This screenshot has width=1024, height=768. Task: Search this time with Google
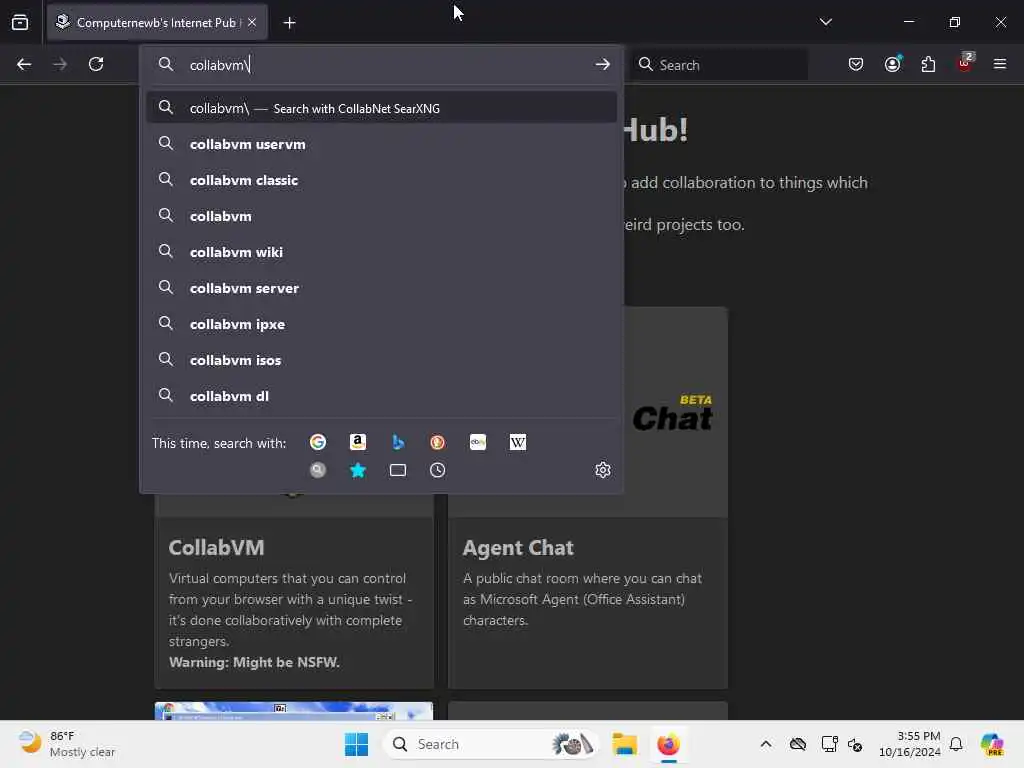click(318, 442)
